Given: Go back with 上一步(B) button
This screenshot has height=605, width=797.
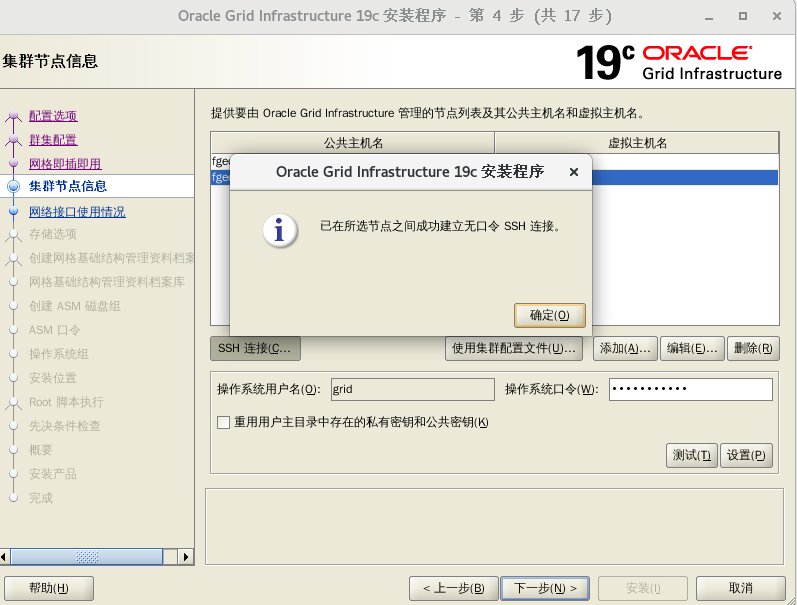Looking at the screenshot, I should tap(453, 588).
